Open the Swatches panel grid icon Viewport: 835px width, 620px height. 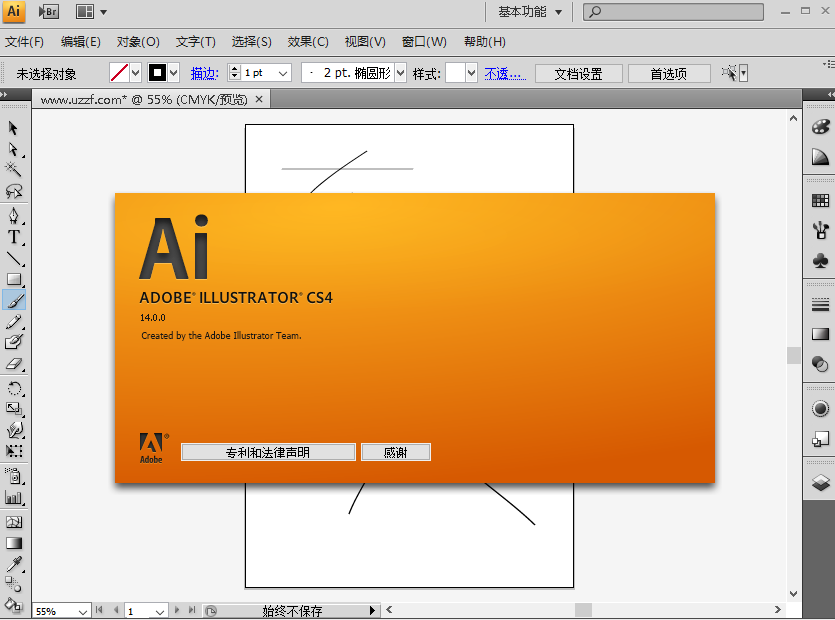pyautogui.click(x=820, y=201)
